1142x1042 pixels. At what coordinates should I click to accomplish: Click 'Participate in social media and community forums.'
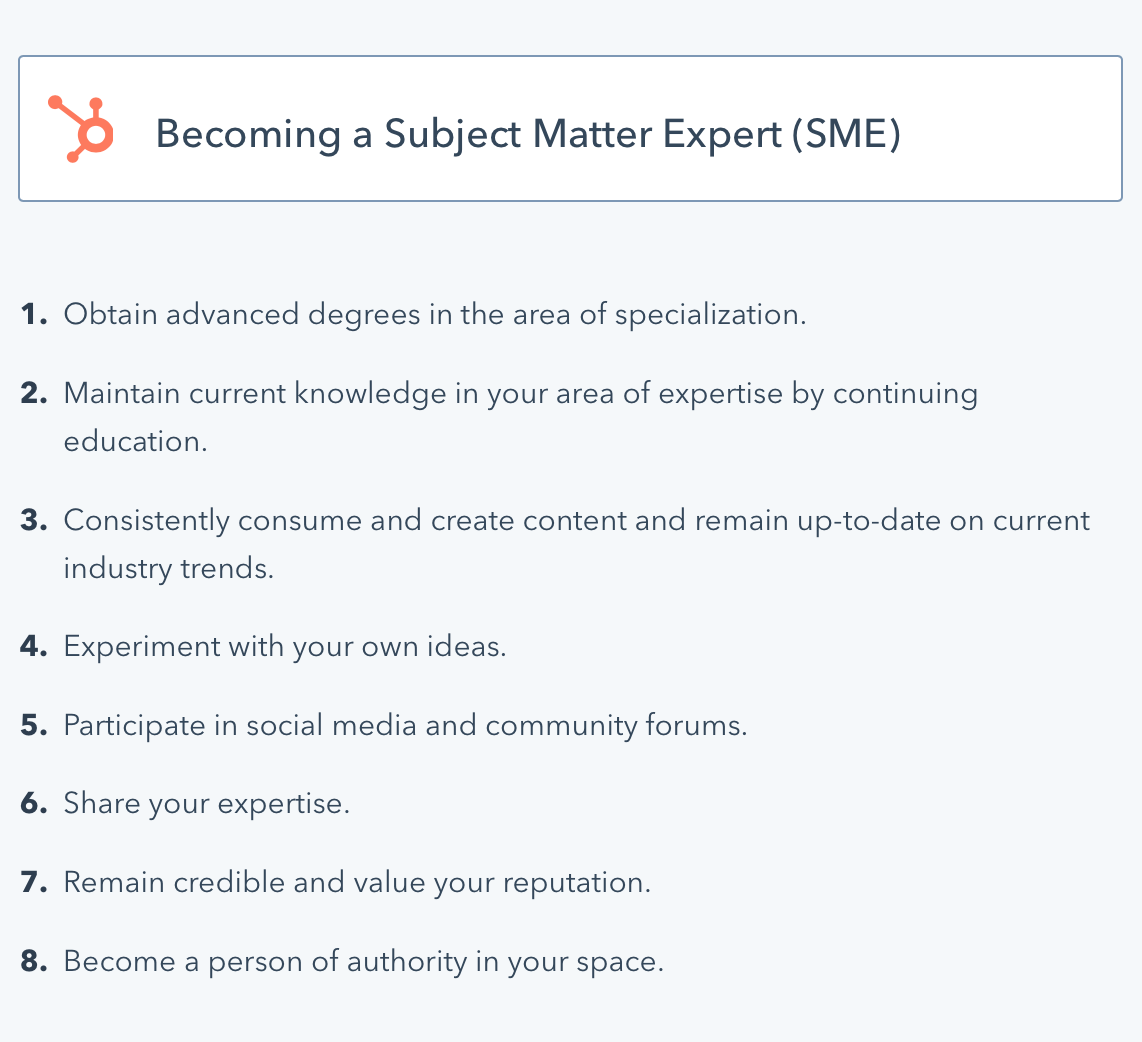406,726
